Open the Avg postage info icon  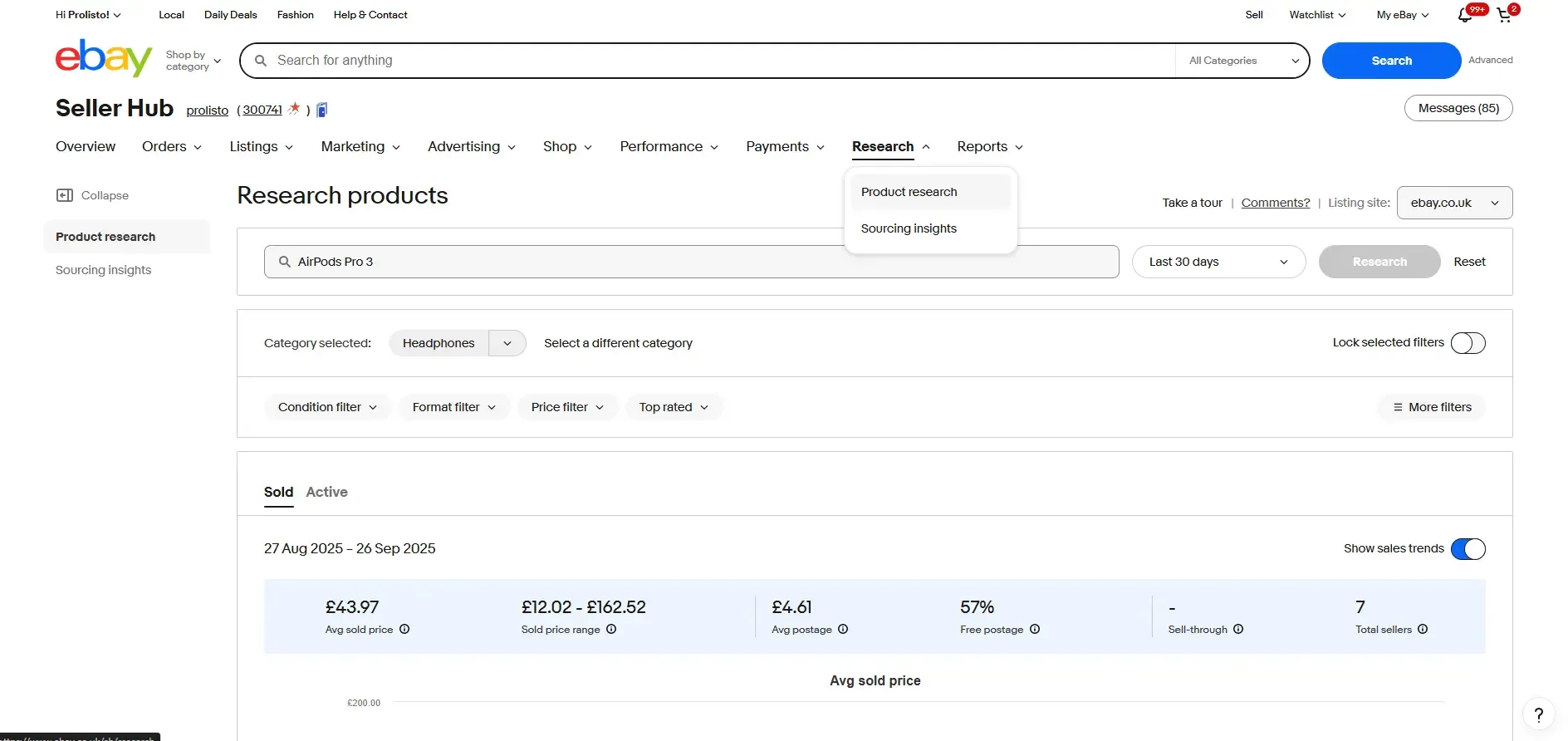click(843, 629)
